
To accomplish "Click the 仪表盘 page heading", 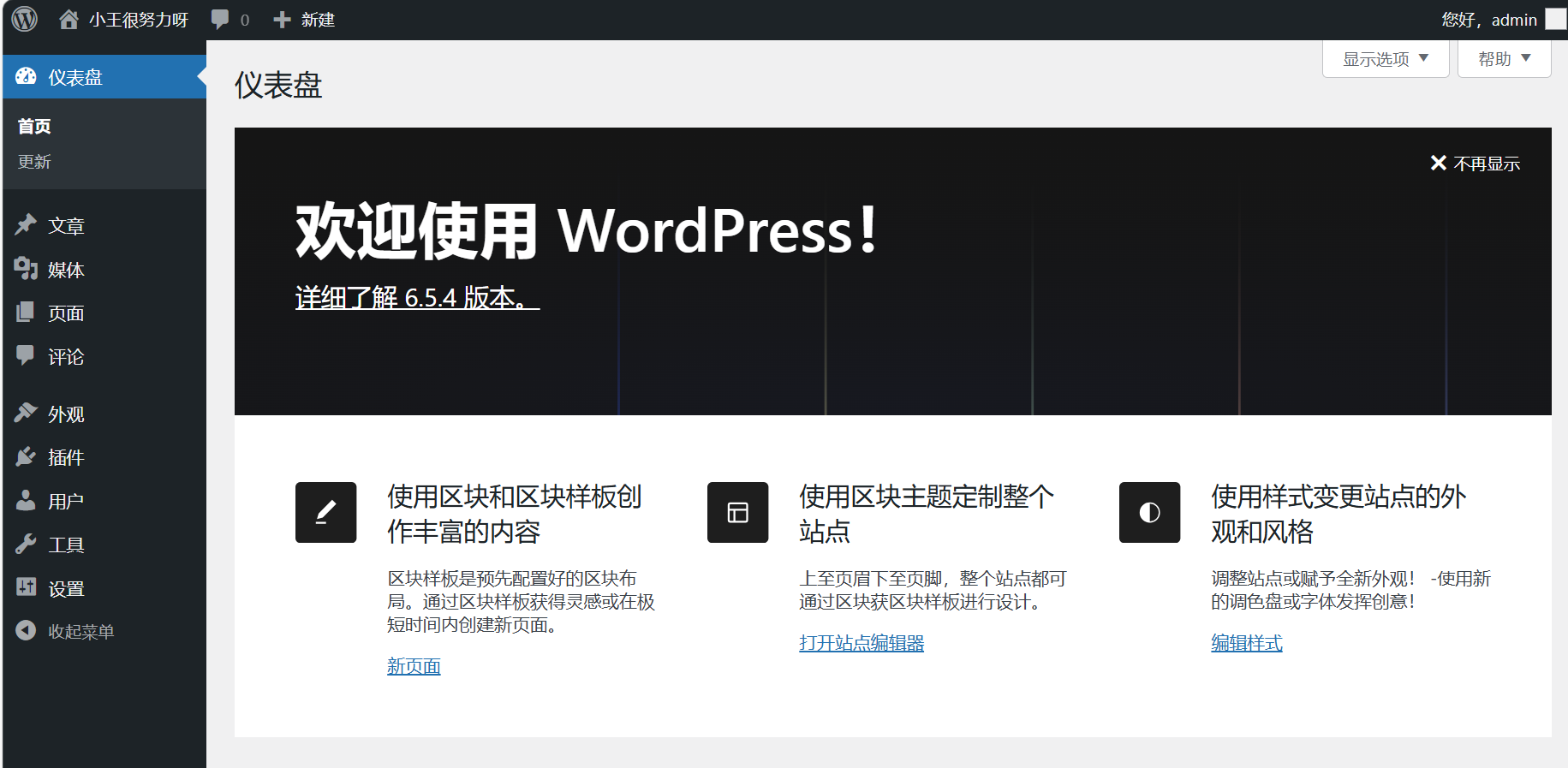I will [x=278, y=85].
